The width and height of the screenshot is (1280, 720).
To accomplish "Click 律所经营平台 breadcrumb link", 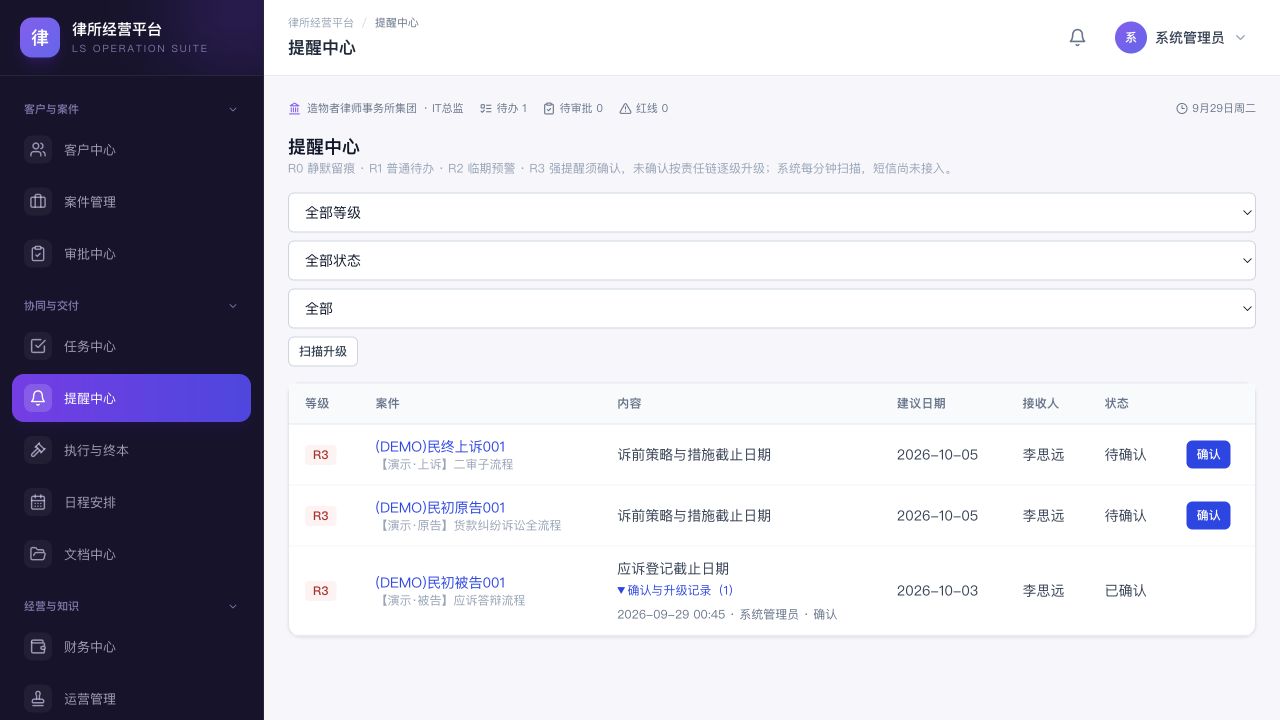I will click(321, 22).
